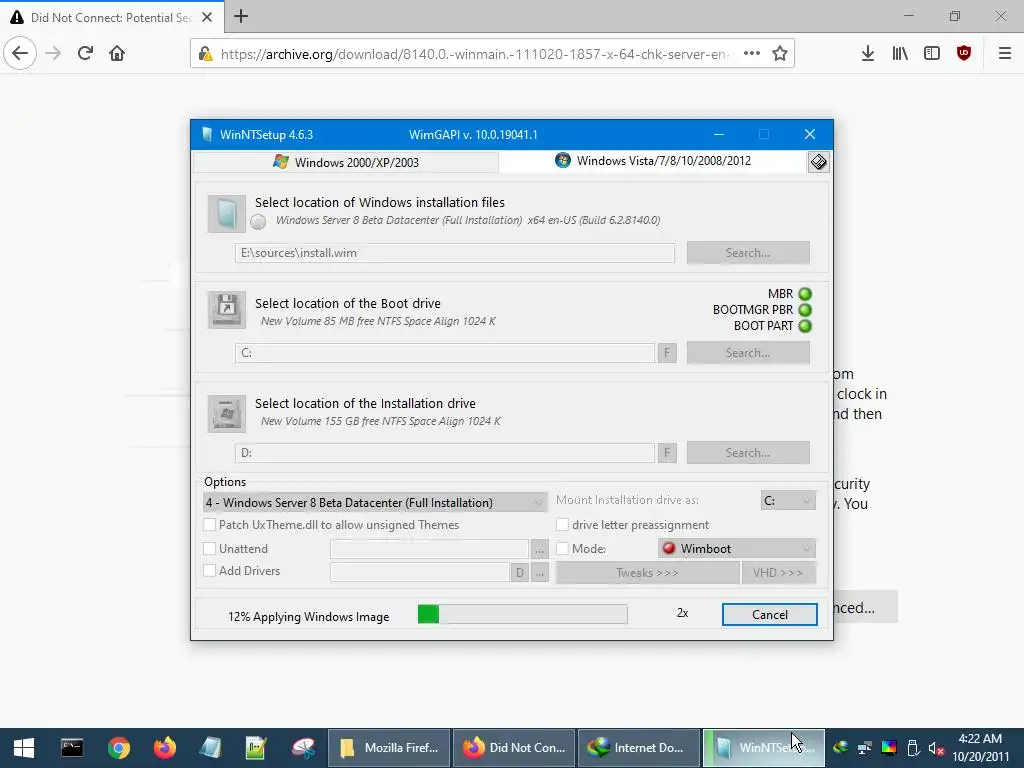
Task: Click the Windows installation files icon
Action: click(227, 214)
